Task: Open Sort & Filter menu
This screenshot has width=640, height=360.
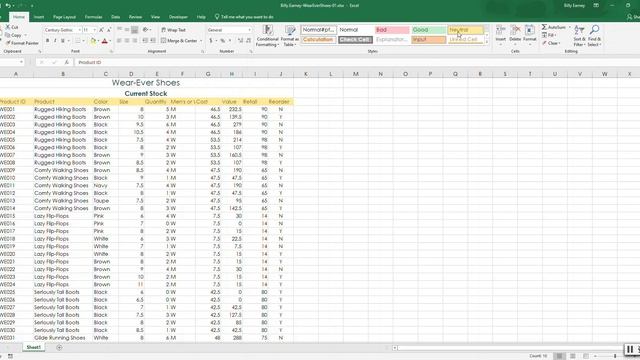Action: (579, 36)
